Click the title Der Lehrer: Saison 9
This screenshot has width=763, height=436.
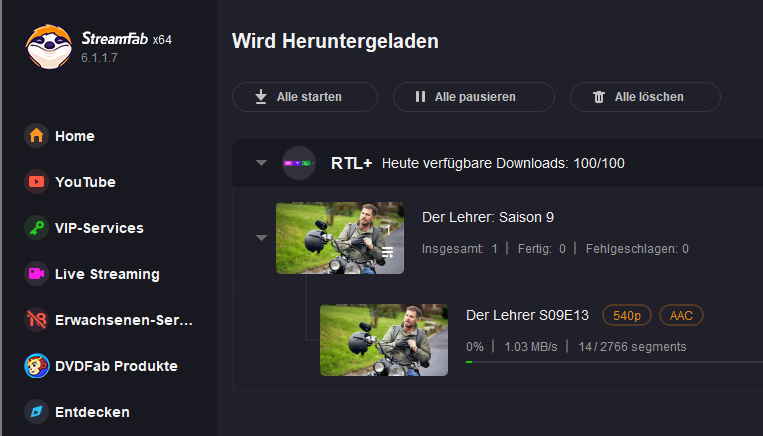click(488, 217)
